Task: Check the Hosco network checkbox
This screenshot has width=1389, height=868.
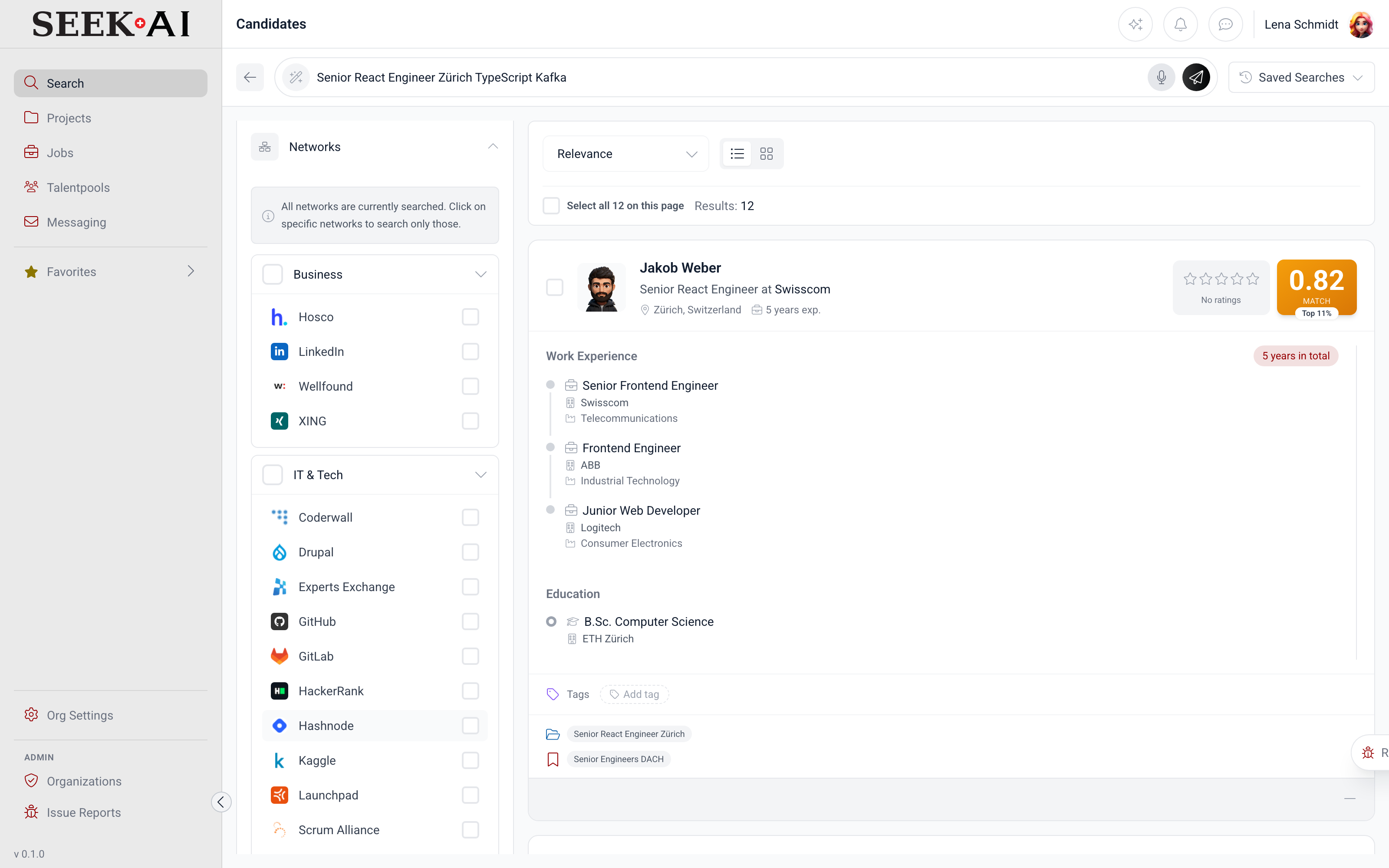Action: [470, 317]
